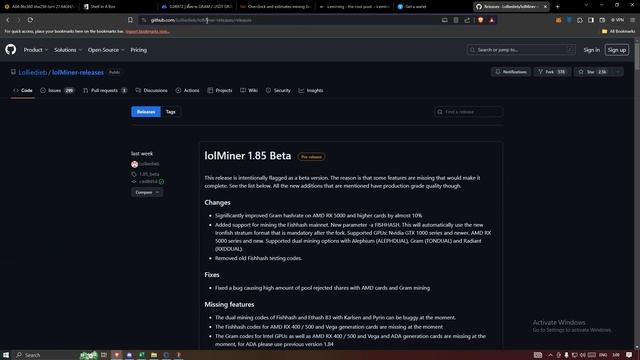Expand the Compare dropdown
Image resolution: width=640 pixels, height=360 pixels.
pos(147,192)
